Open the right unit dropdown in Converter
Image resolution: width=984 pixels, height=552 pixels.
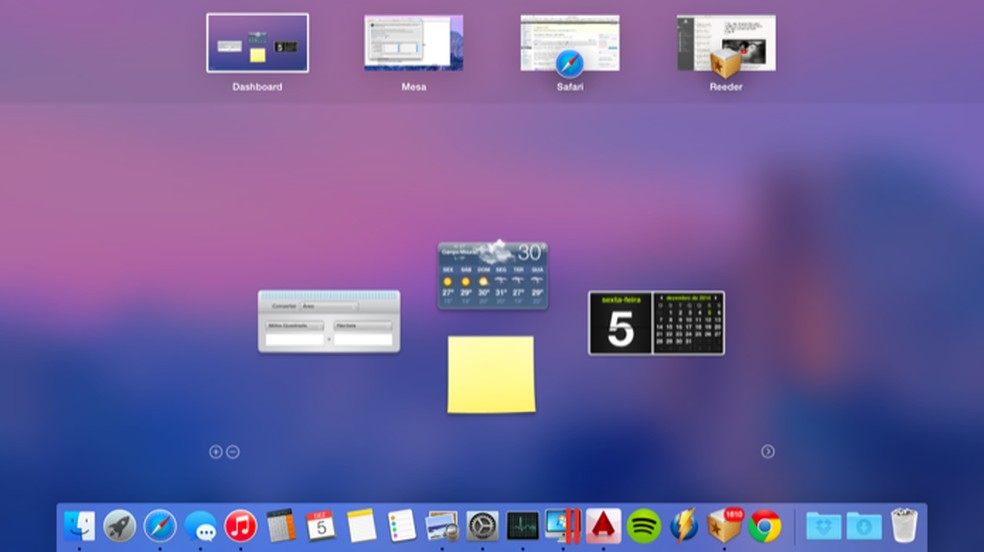point(363,326)
